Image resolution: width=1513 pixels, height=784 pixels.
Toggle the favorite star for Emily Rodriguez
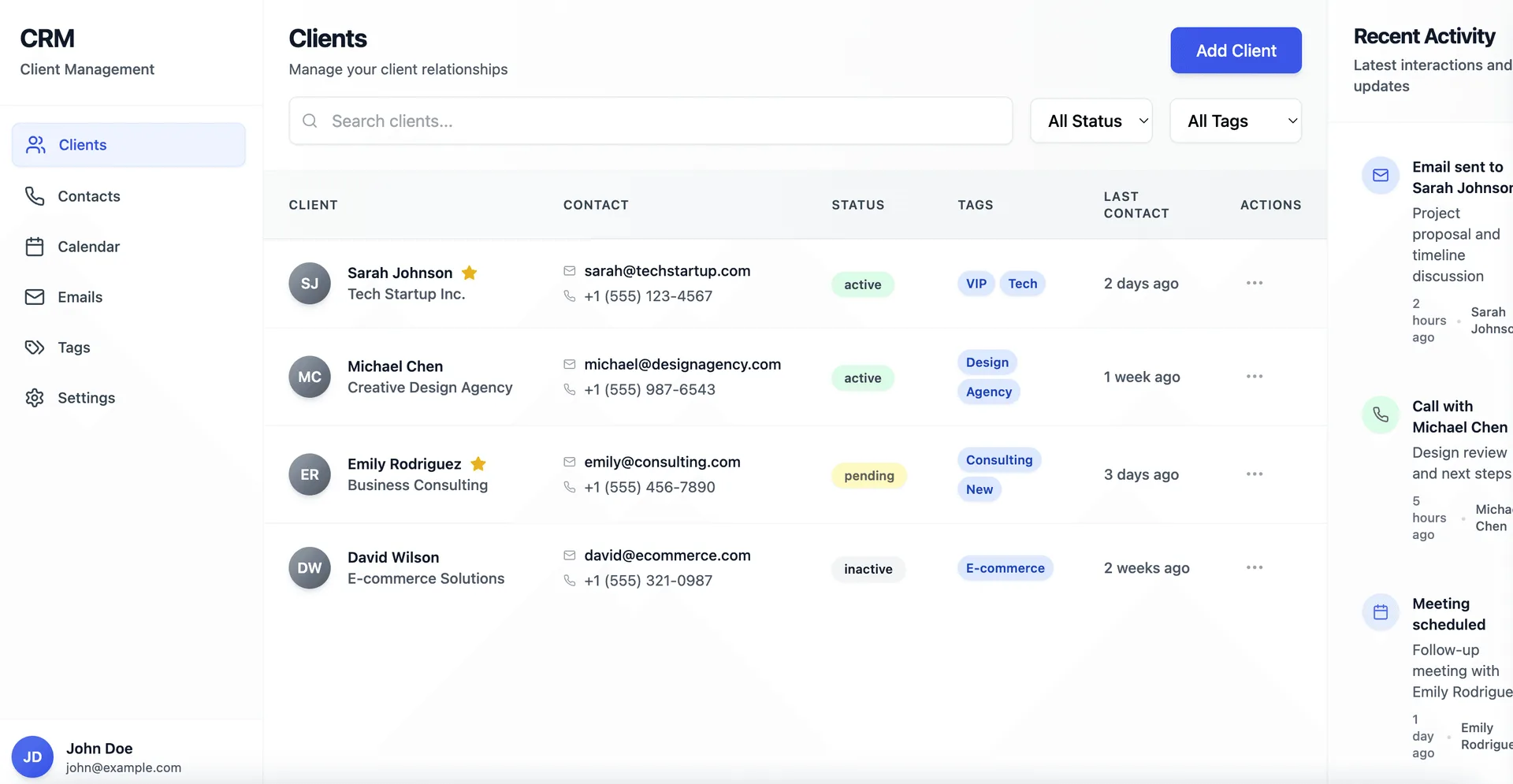pos(478,464)
